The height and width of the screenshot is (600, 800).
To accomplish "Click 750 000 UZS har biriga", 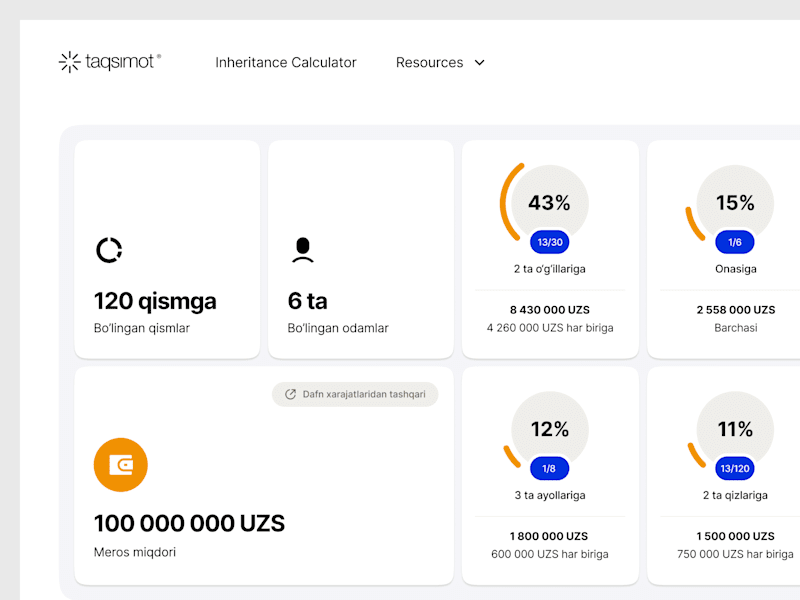I will (x=735, y=554).
